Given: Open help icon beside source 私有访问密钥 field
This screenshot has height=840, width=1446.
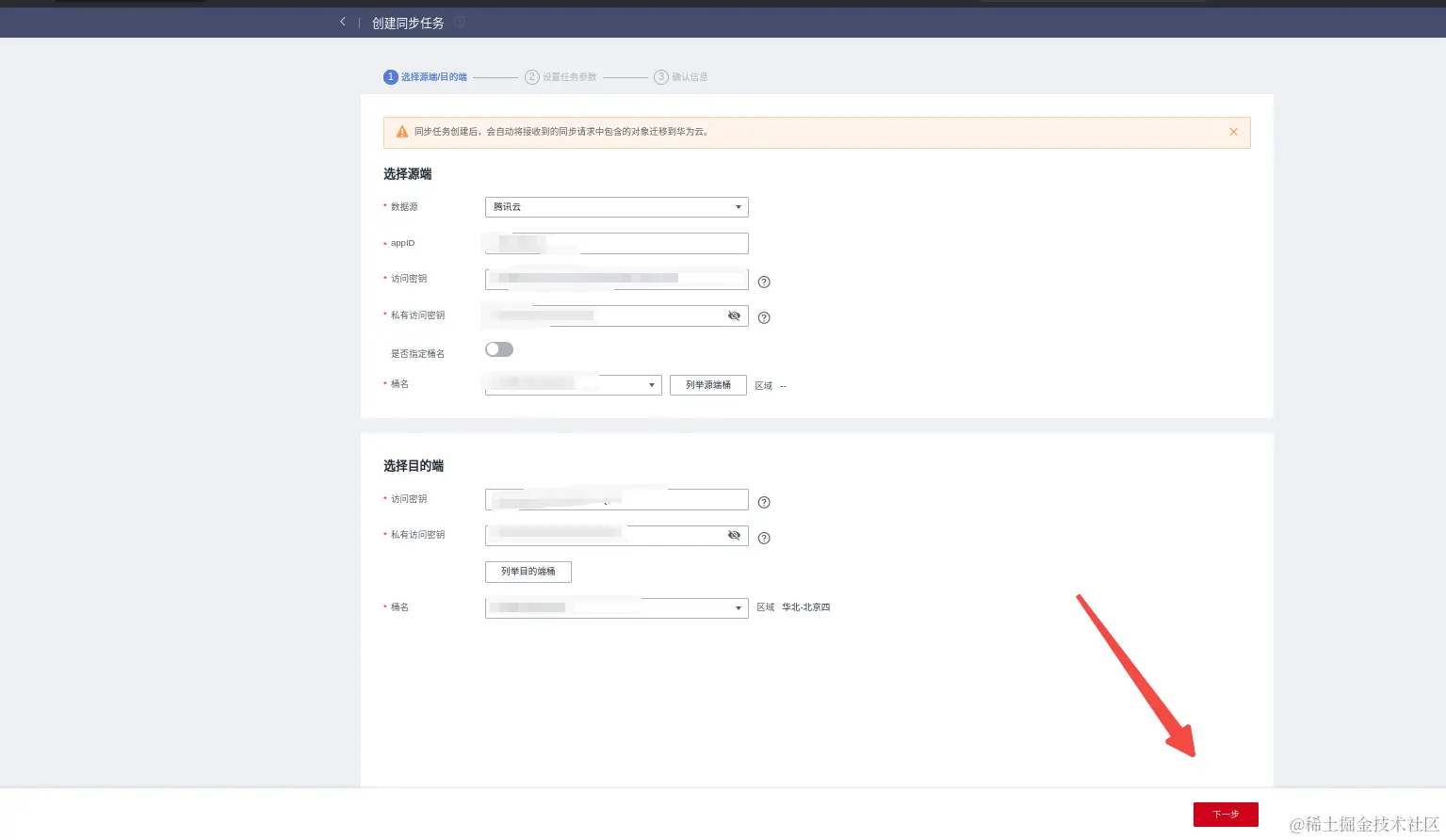Looking at the screenshot, I should coord(764,317).
